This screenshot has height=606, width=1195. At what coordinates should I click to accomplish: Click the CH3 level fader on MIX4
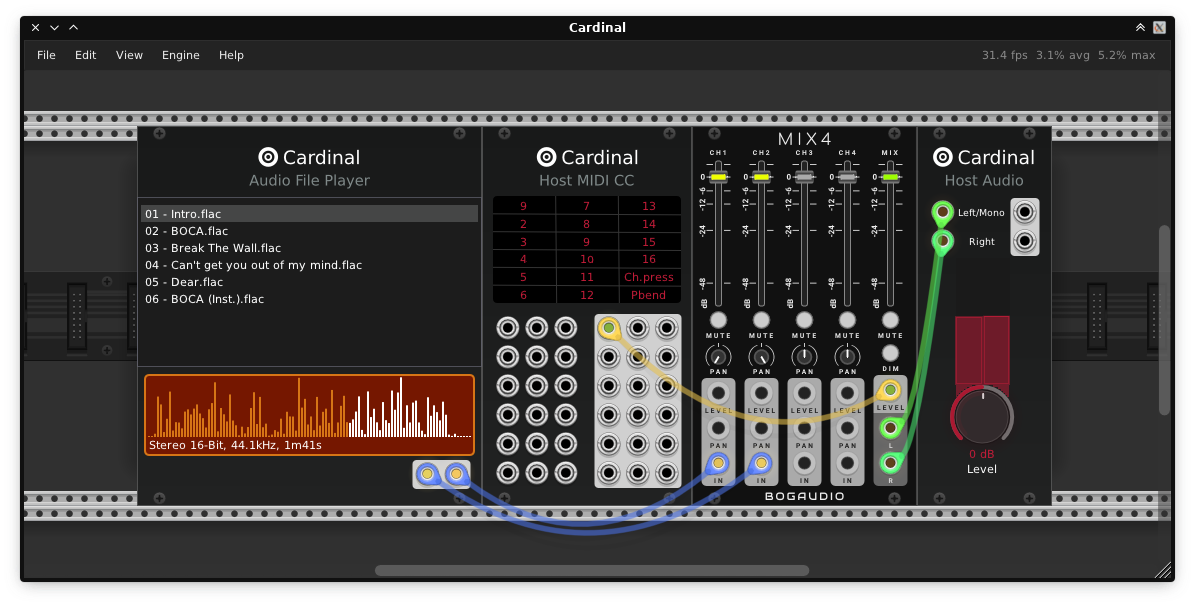click(x=805, y=177)
